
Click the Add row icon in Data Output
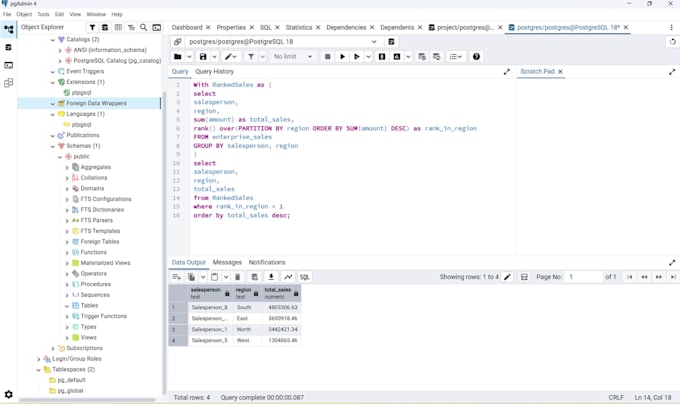pyautogui.click(x=177, y=277)
